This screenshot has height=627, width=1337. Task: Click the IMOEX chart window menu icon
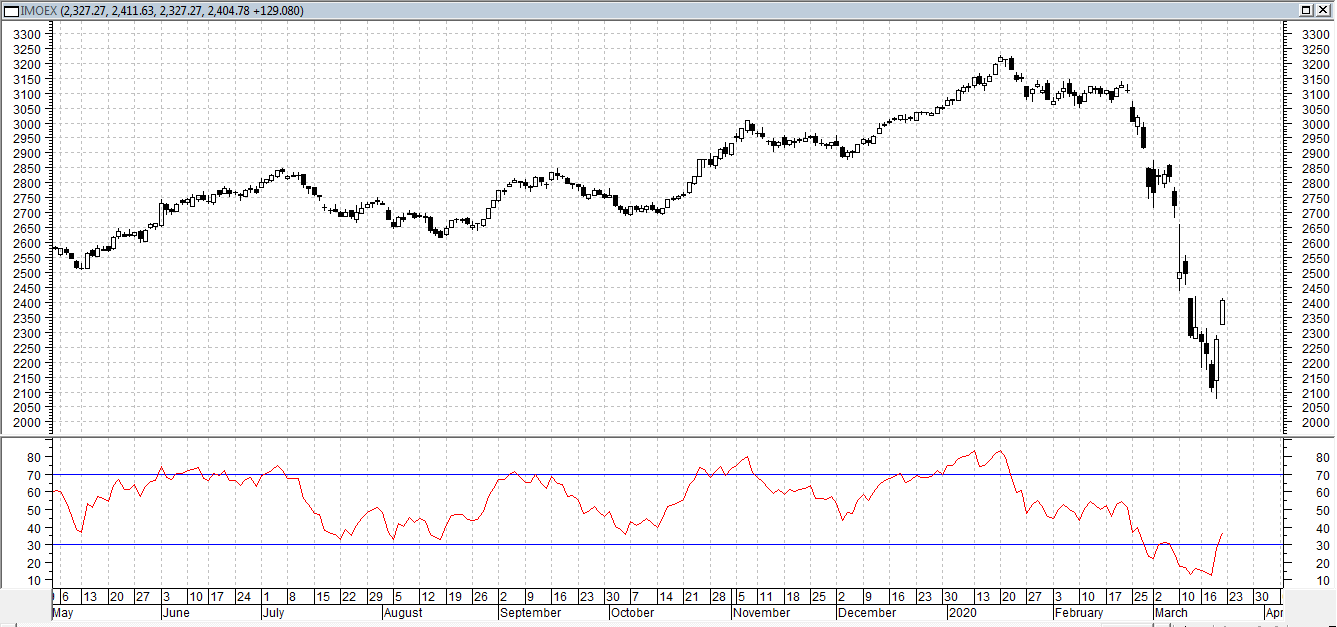(x=11, y=10)
